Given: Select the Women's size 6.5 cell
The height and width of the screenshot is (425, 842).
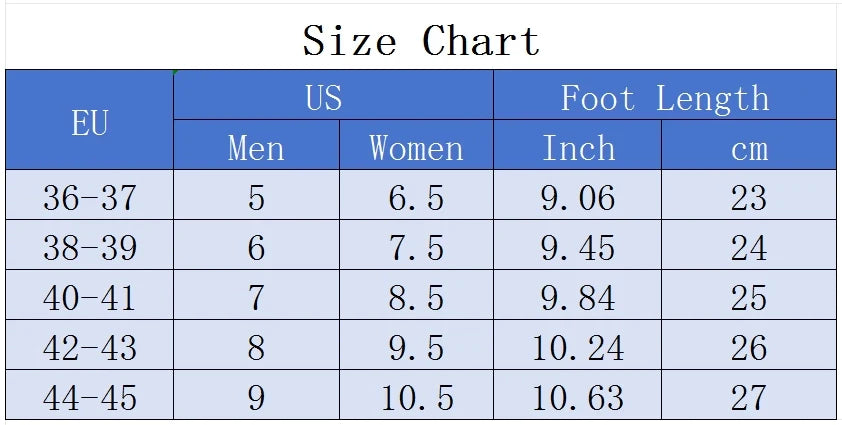Looking at the screenshot, I should [x=416, y=198].
